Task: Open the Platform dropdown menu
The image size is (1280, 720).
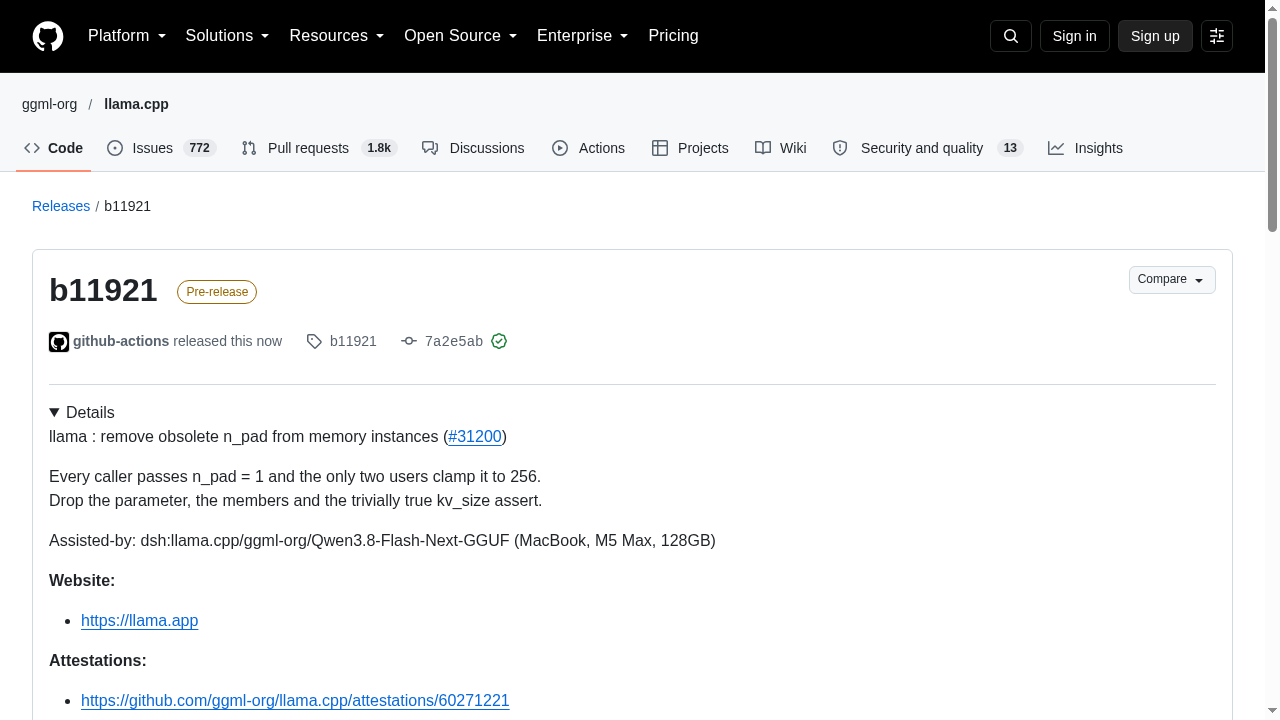Action: click(127, 36)
